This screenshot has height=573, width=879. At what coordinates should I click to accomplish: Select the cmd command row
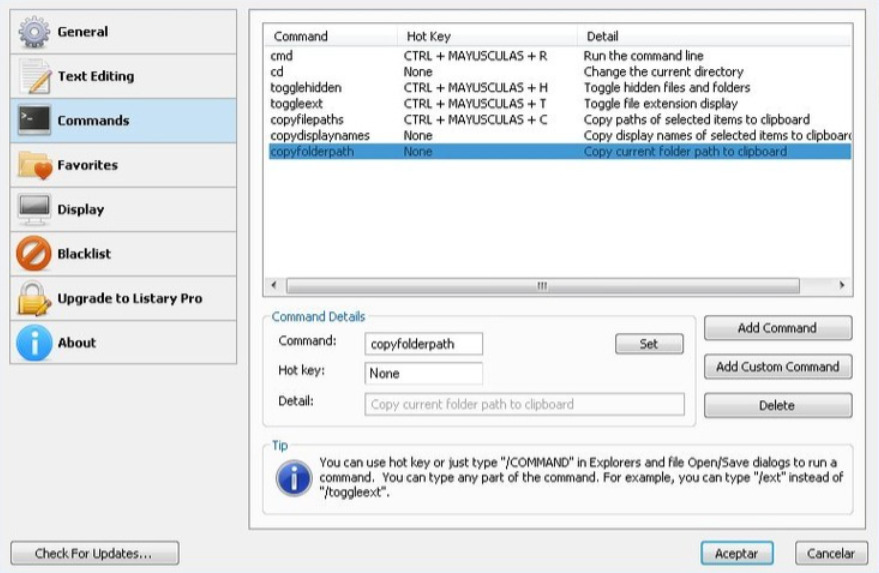(x=559, y=56)
